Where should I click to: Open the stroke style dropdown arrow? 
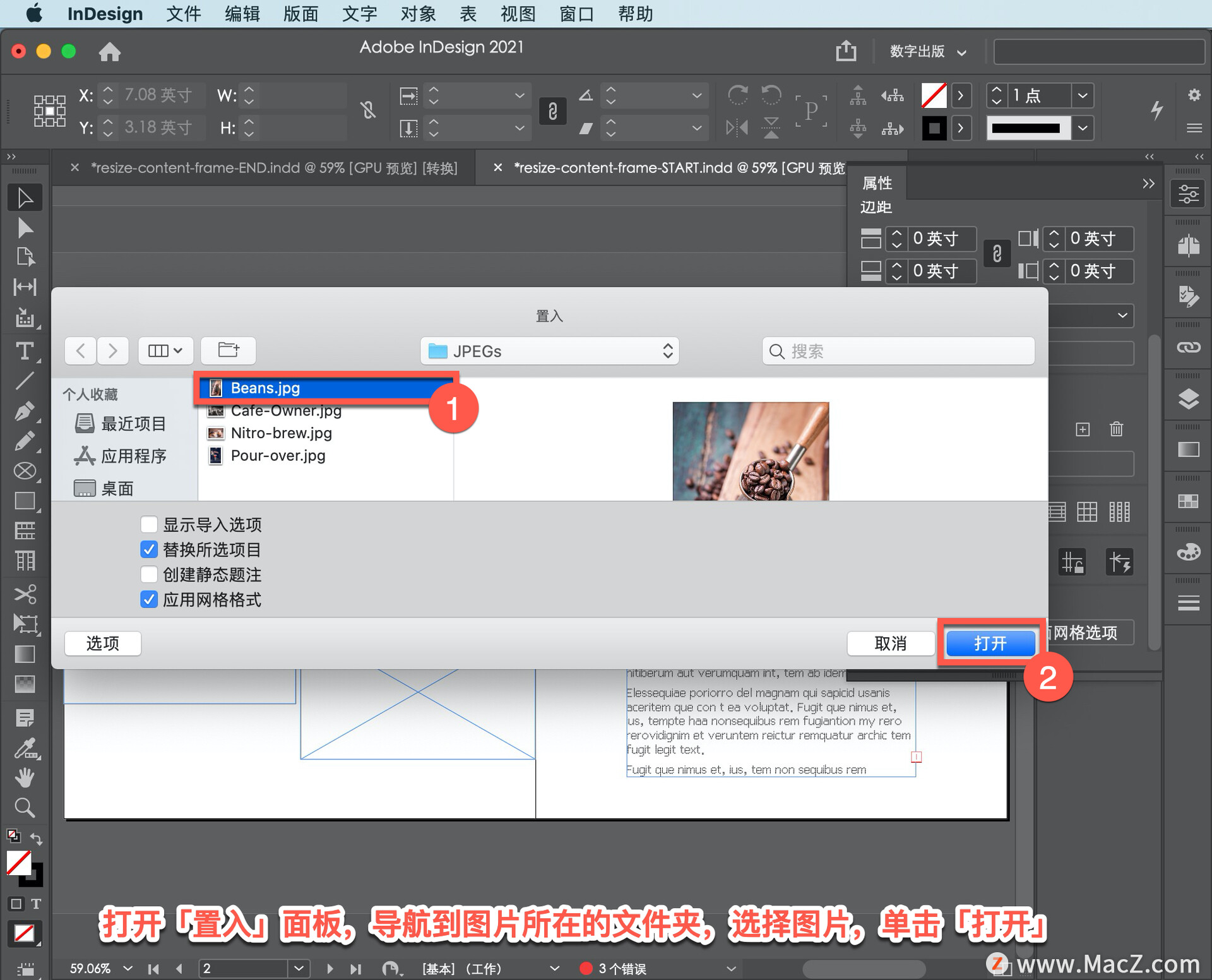coord(1083,128)
